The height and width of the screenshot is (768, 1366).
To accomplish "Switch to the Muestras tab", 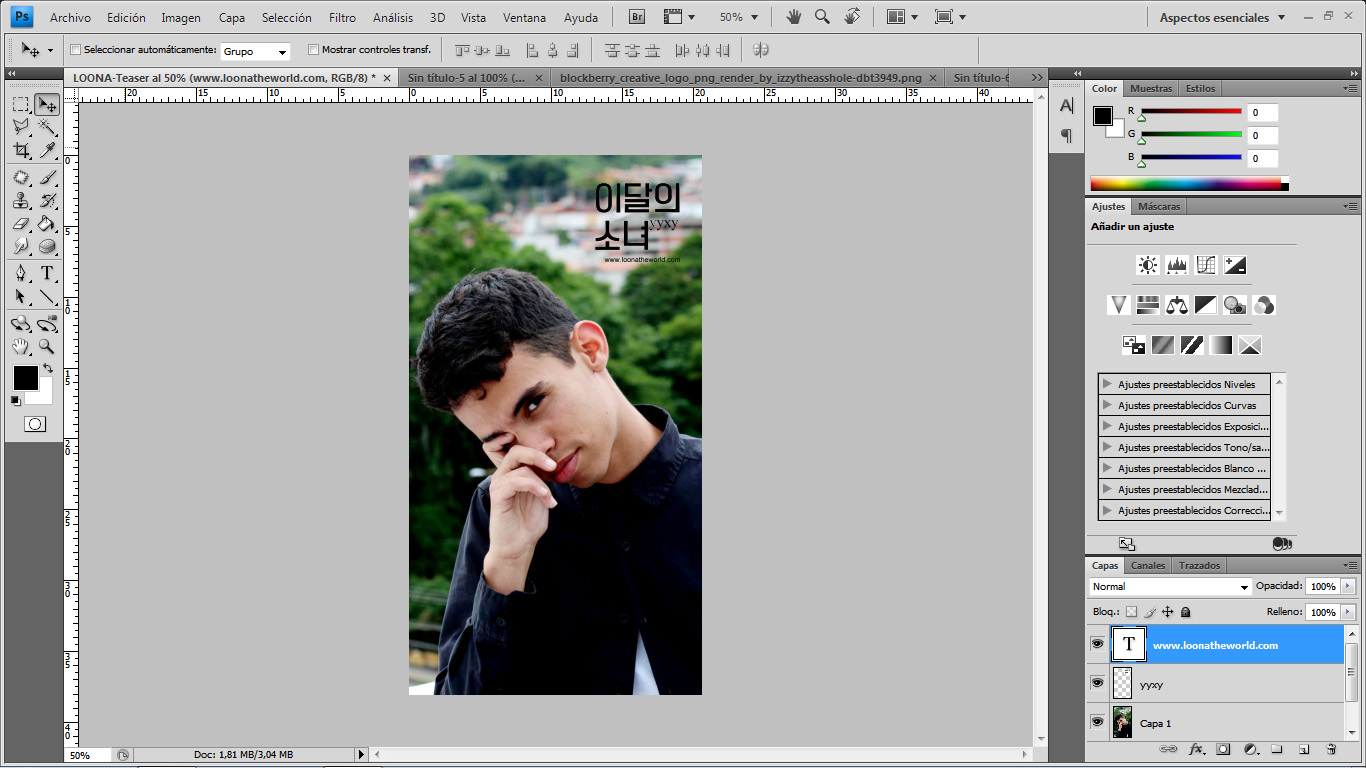I will tap(1151, 88).
